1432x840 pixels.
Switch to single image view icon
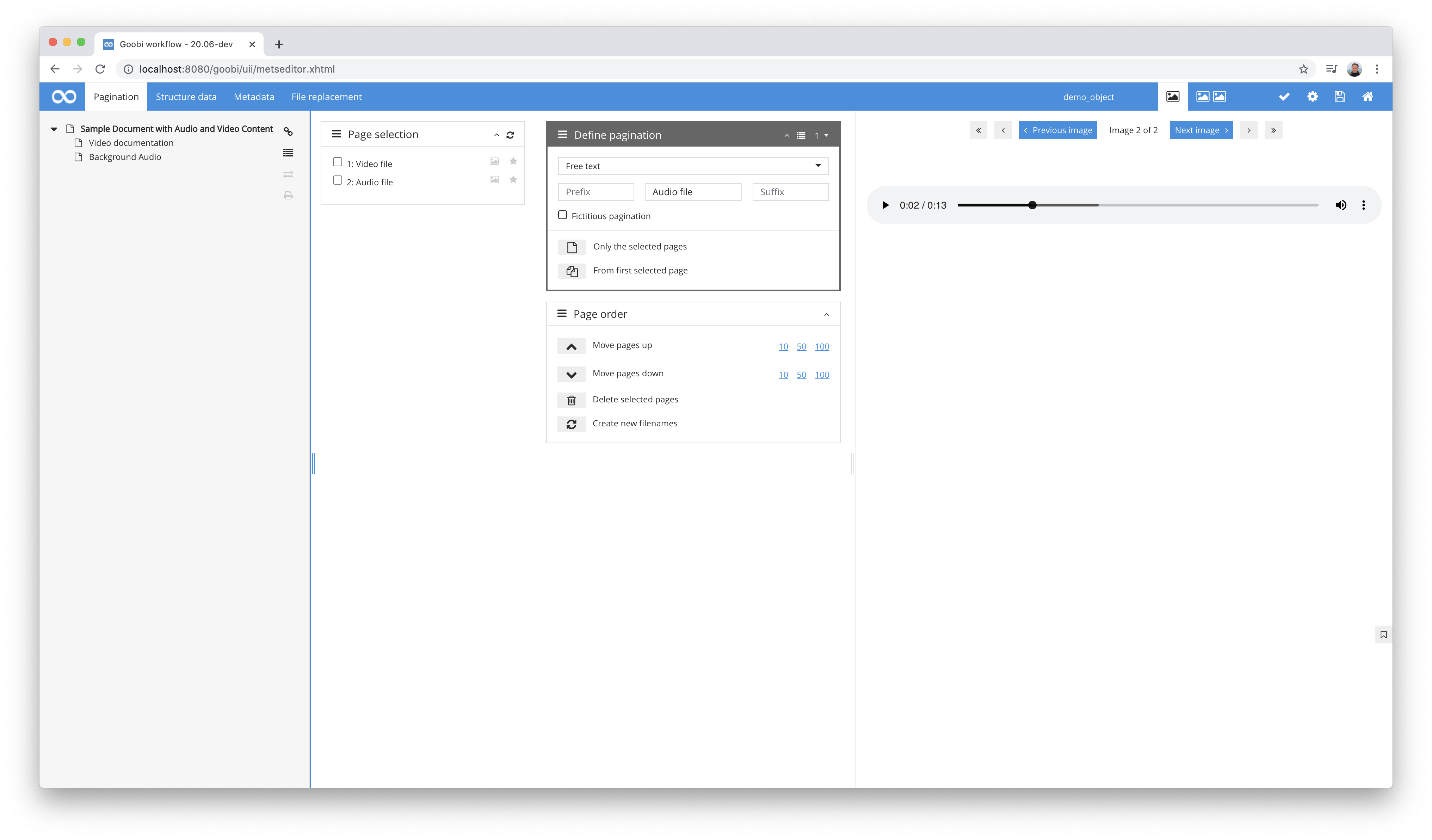point(1172,97)
